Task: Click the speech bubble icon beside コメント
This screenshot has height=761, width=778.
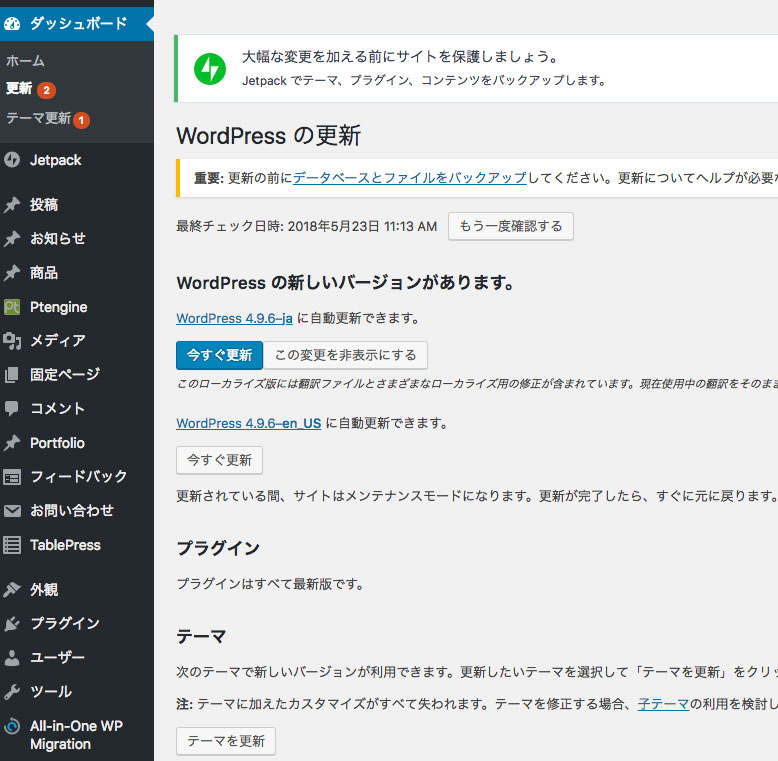Action: 12,408
